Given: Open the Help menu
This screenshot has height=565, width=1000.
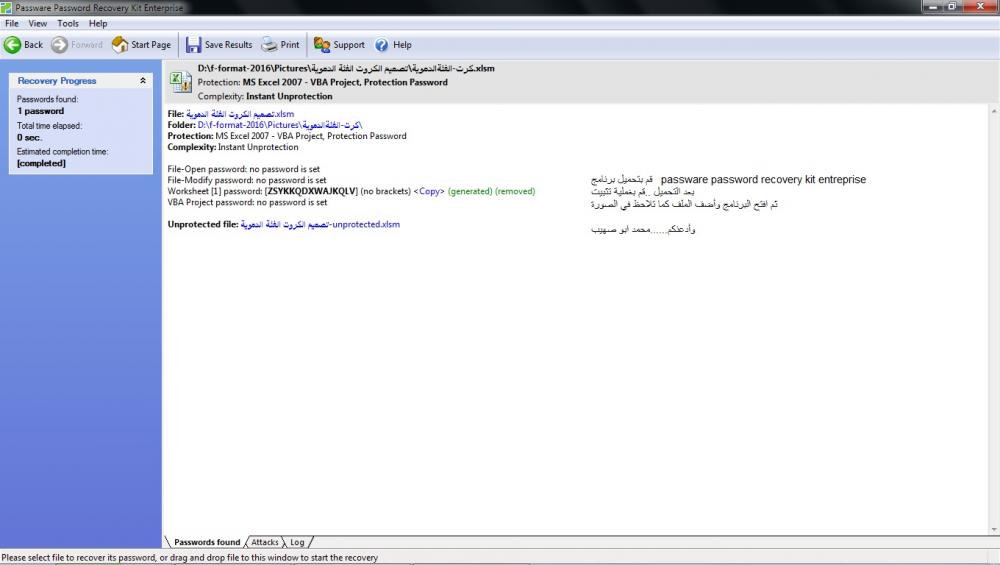Looking at the screenshot, I should coord(98,24).
